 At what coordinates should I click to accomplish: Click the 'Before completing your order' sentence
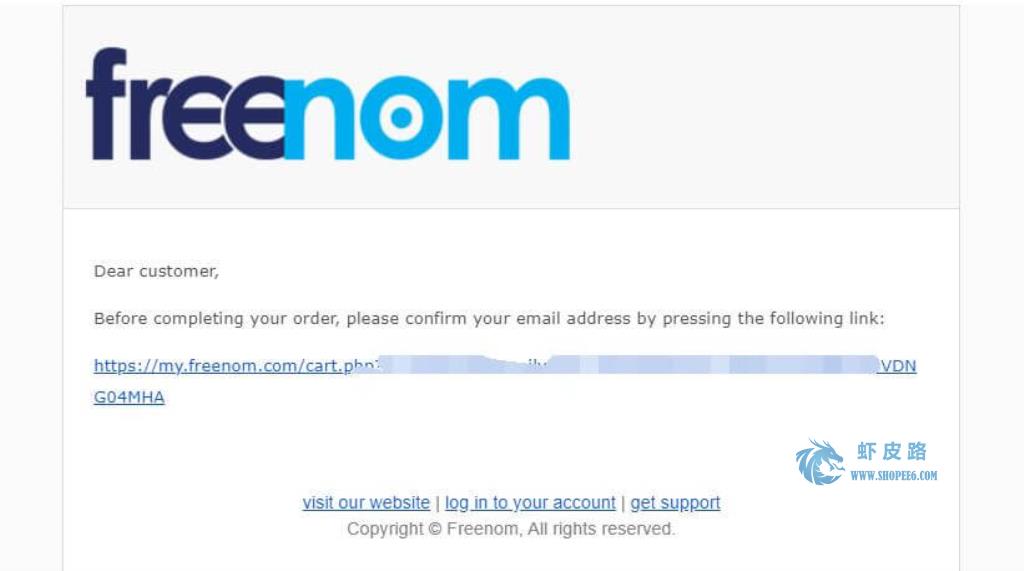(x=488, y=319)
